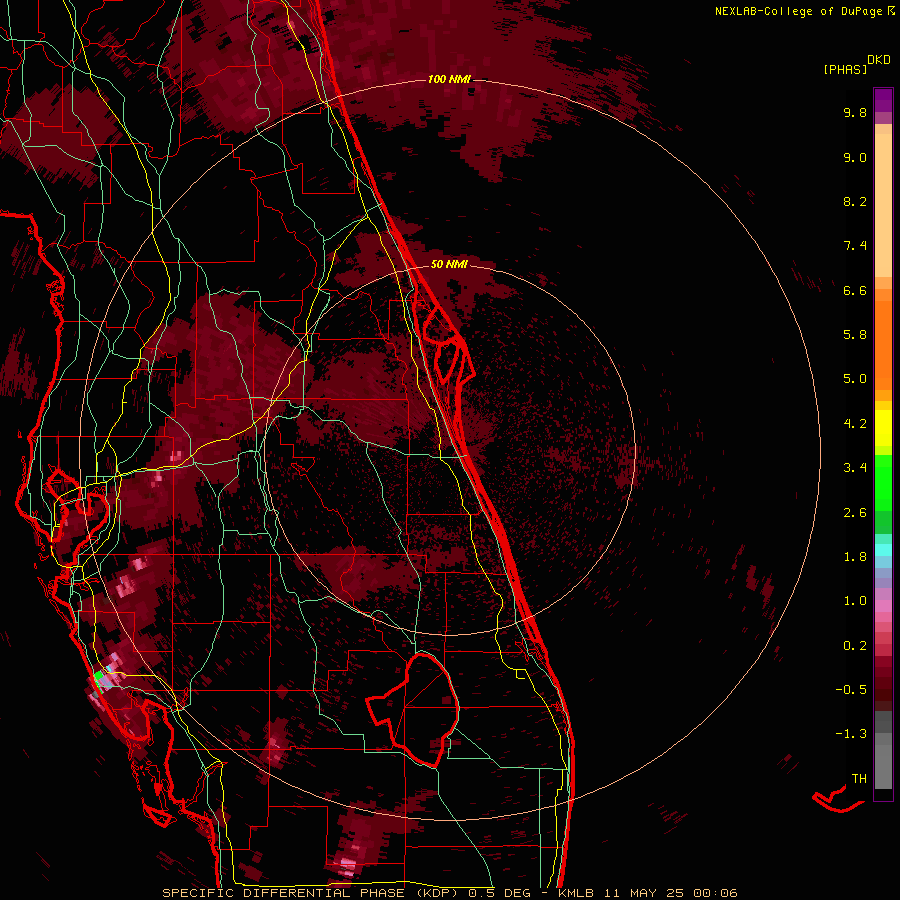The width and height of the screenshot is (900, 900).
Task: Click the 9.8 value on the color scale
Action: [x=855, y=112]
